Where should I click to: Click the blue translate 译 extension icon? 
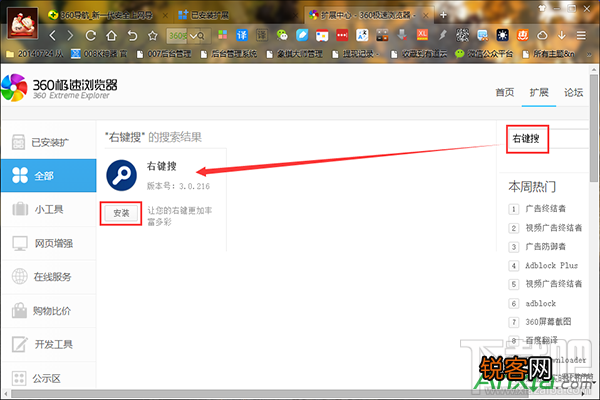tap(242, 35)
